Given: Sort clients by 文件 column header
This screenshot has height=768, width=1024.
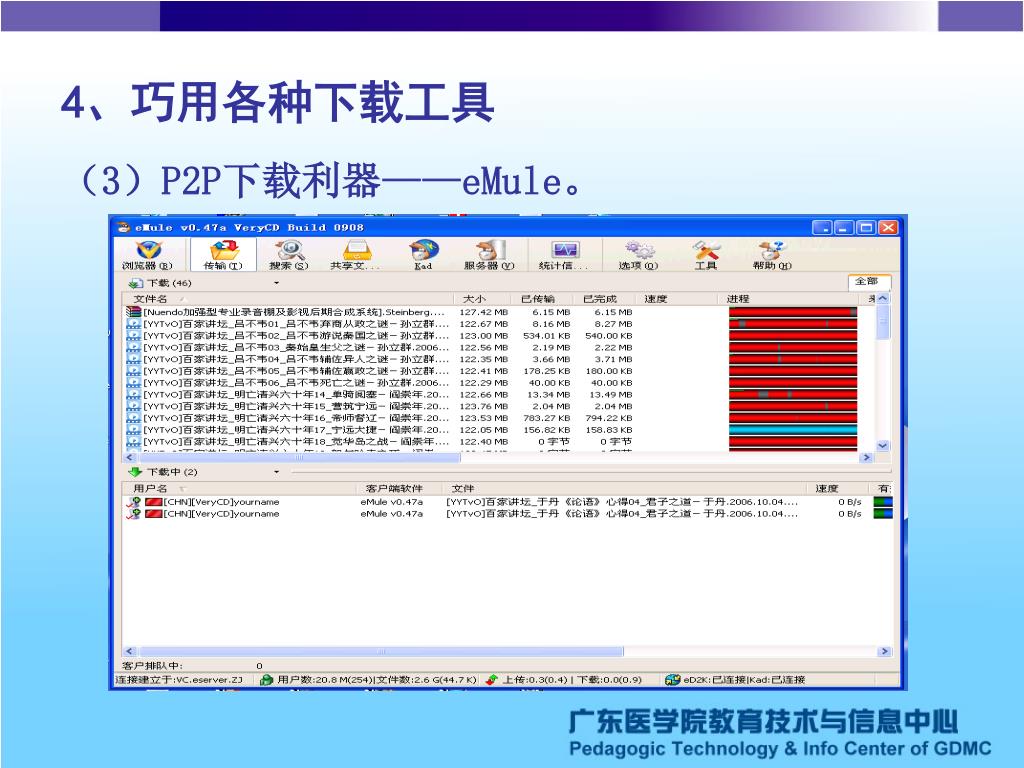Looking at the screenshot, I should coord(624,488).
